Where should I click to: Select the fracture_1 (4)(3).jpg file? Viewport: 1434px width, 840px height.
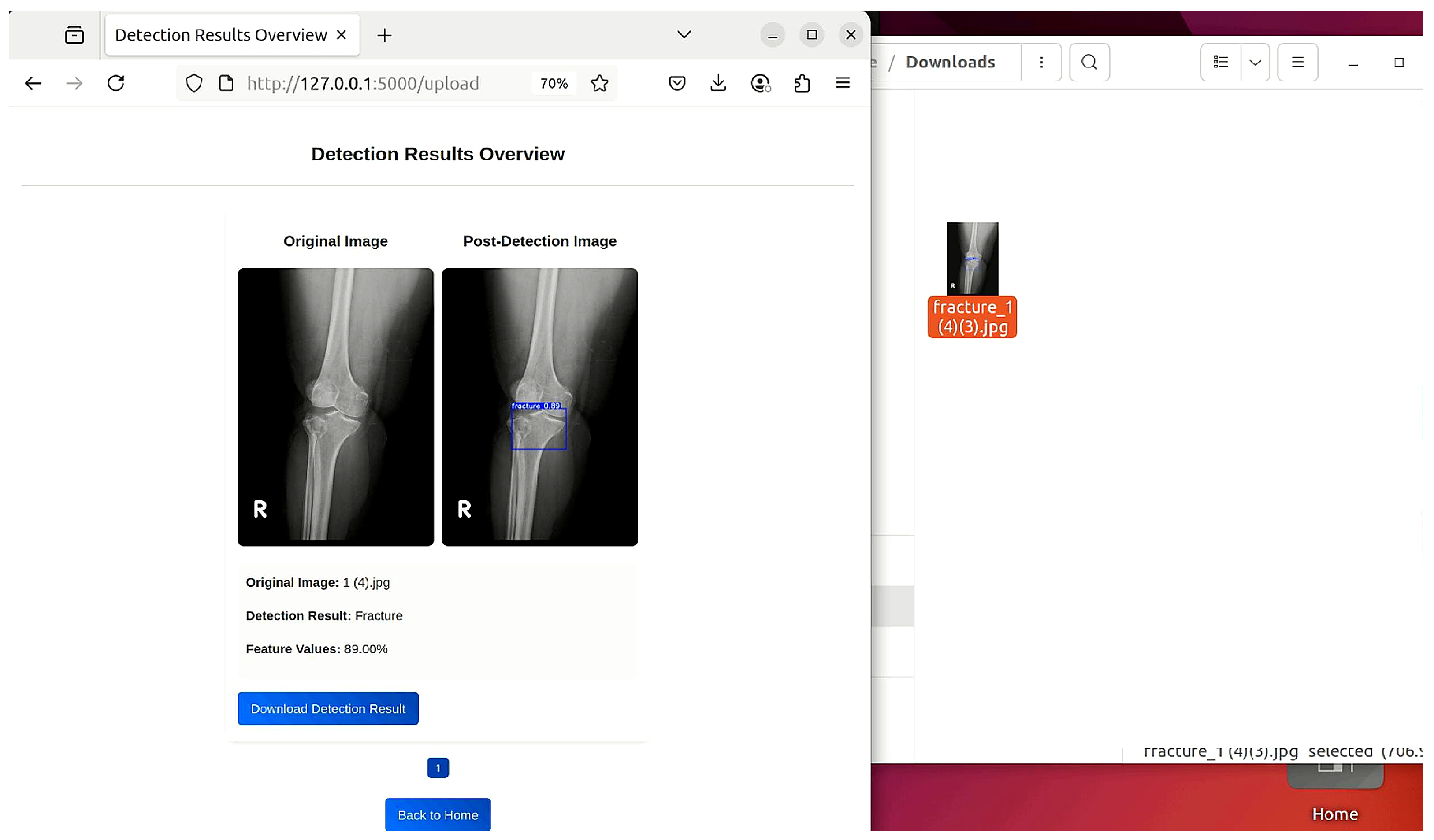tap(973, 280)
